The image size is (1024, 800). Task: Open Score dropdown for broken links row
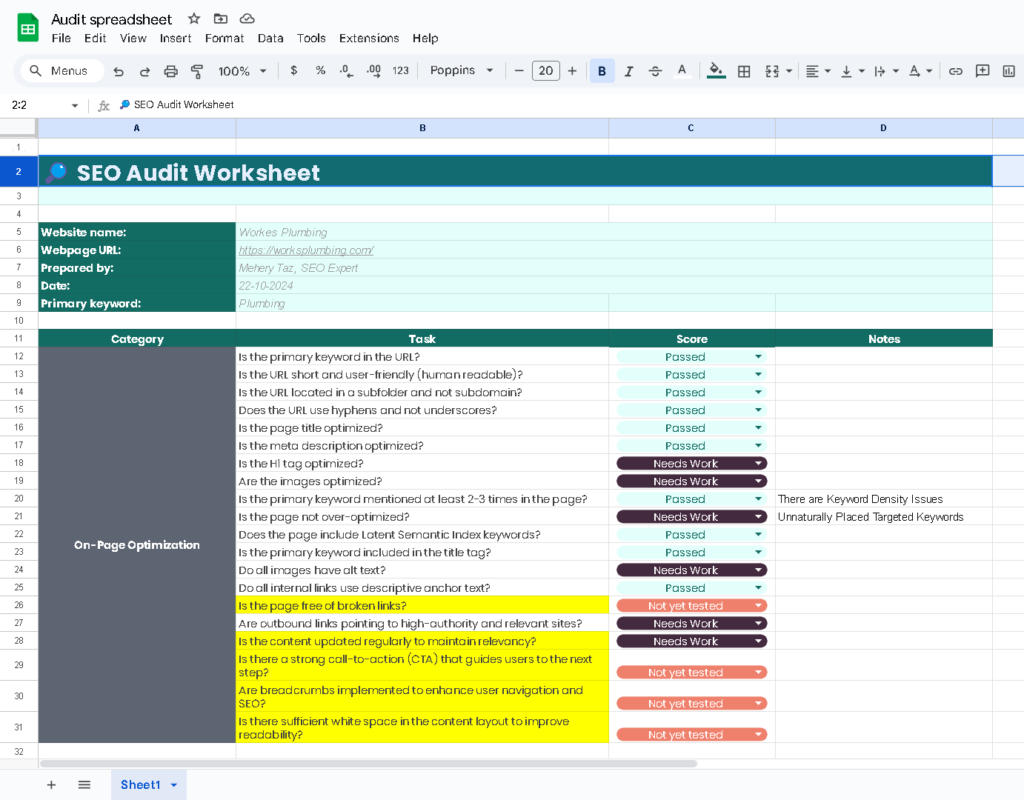coord(758,605)
